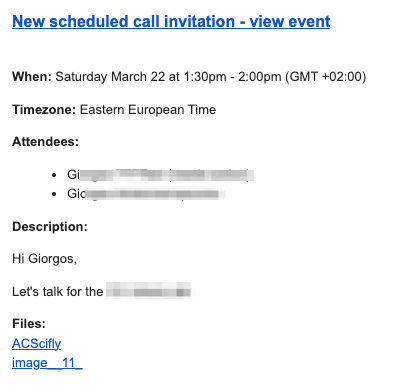Click the 'Files:' label

29,323
